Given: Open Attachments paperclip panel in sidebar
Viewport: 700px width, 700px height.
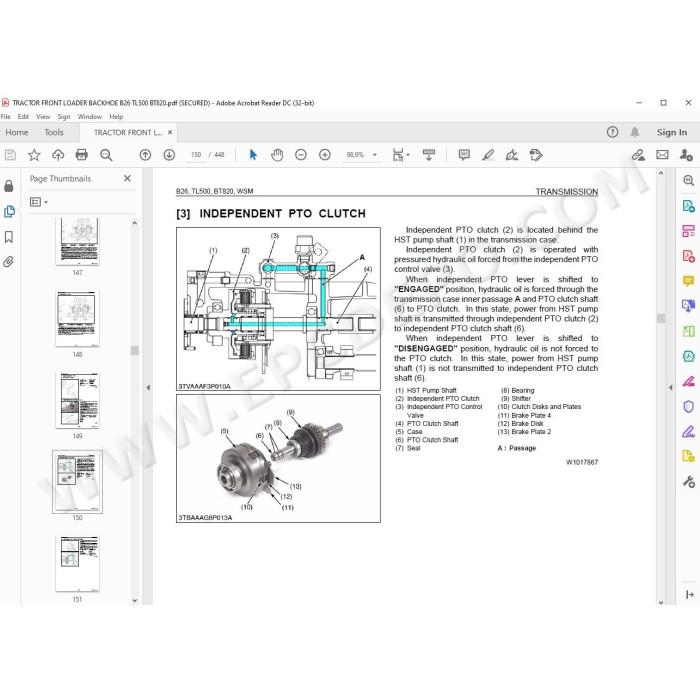Looking at the screenshot, I should coord(8,262).
